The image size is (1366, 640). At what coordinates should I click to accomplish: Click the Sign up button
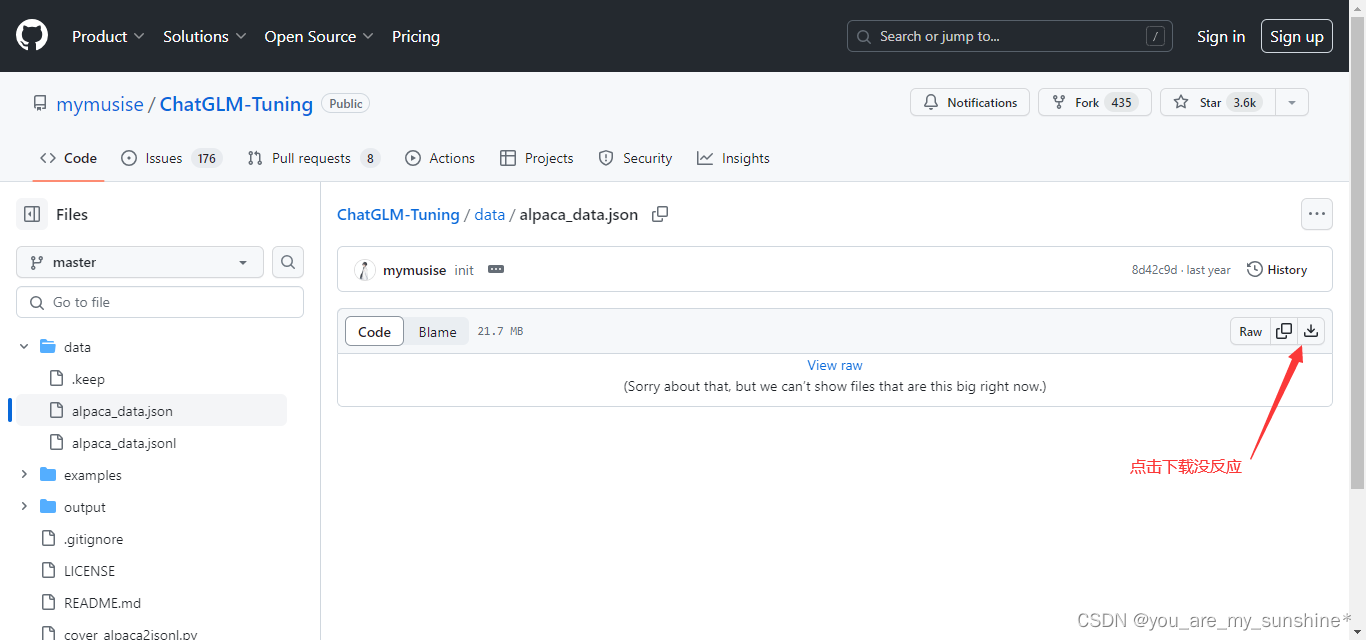1297,36
